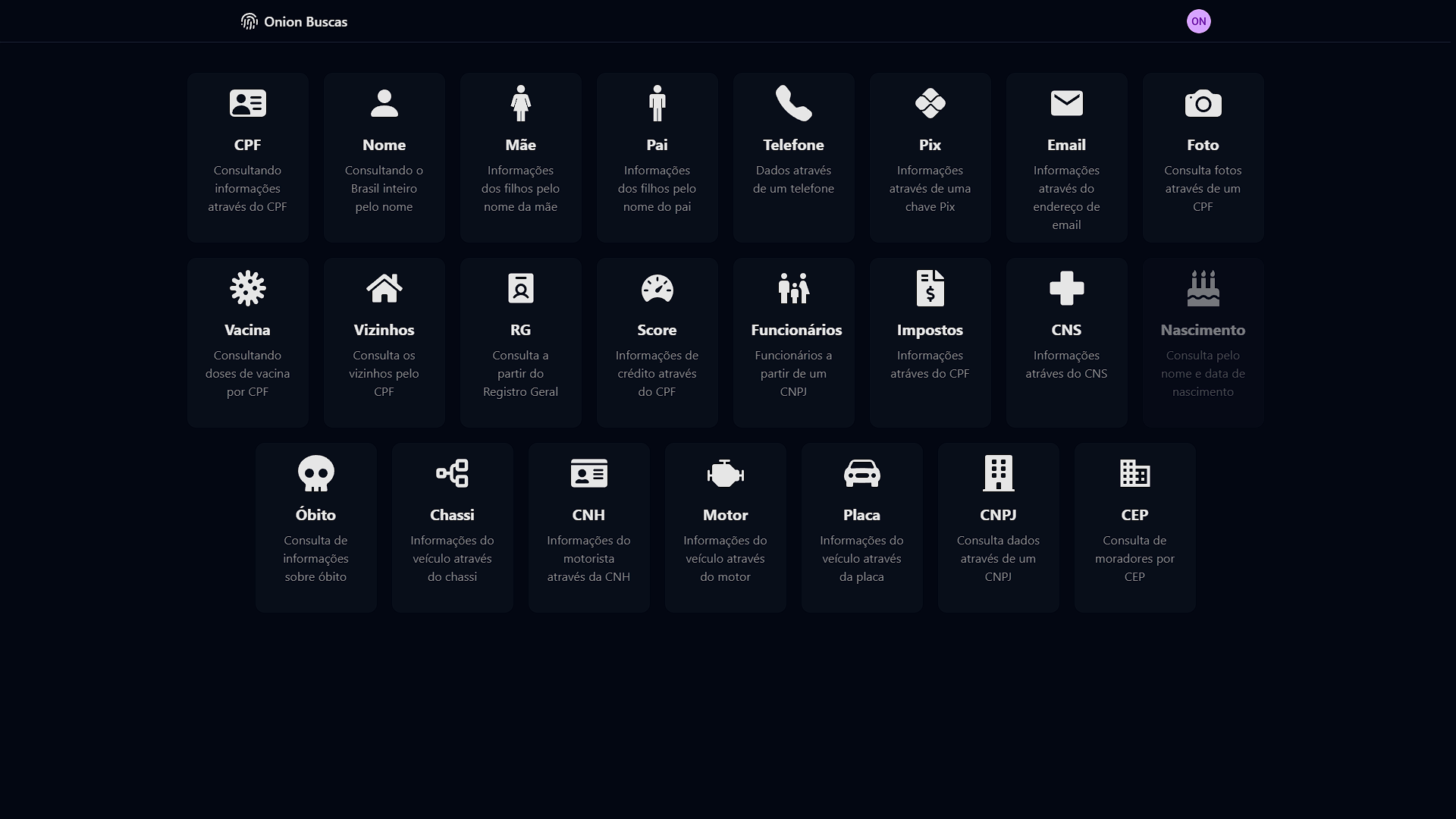
Task: Click the CNPJ title text
Action: (x=999, y=515)
